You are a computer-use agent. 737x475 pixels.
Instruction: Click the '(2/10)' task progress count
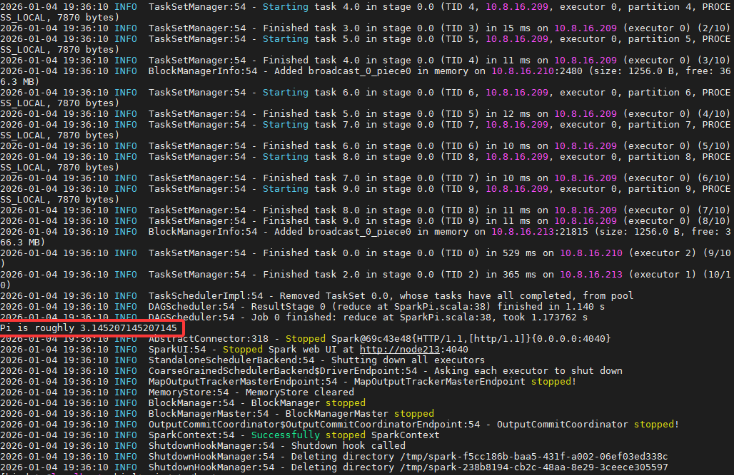coord(713,29)
